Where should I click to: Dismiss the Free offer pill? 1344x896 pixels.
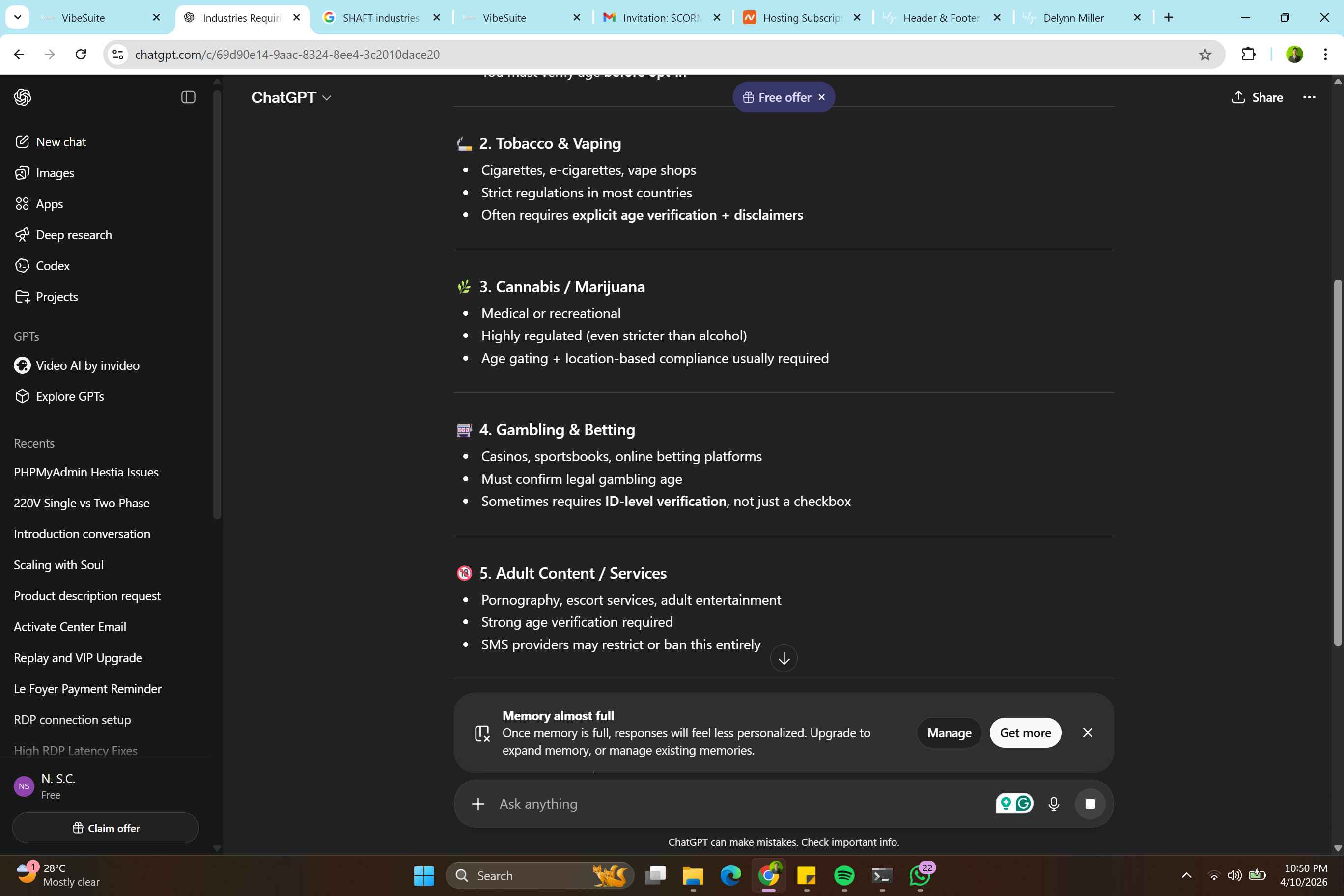point(822,97)
